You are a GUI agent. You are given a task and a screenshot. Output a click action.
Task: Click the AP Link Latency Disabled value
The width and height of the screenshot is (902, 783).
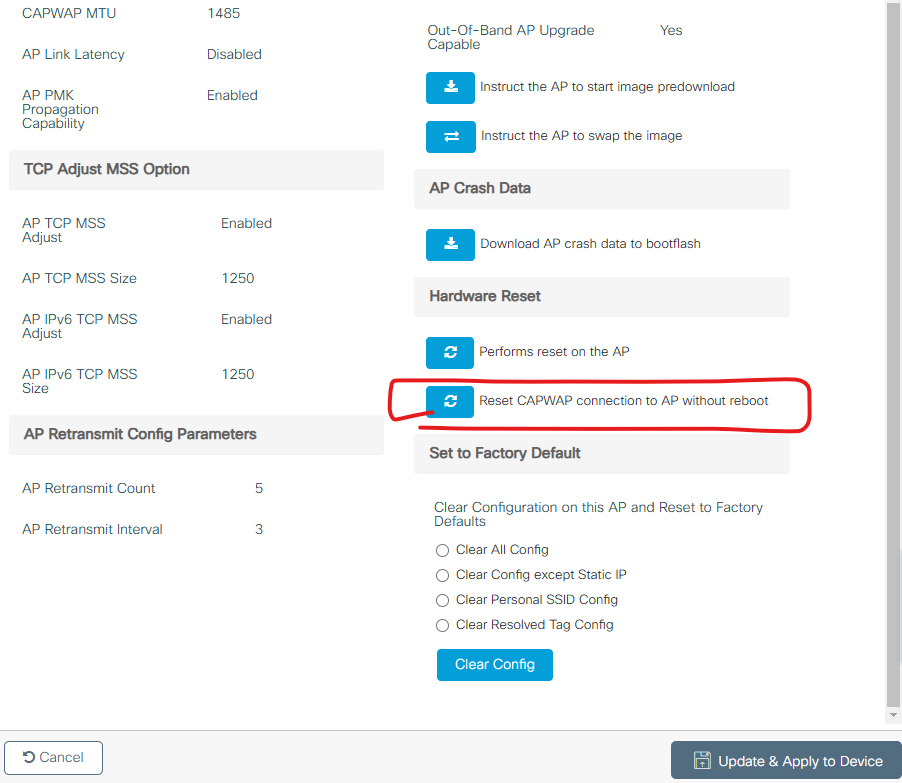pyautogui.click(x=234, y=54)
